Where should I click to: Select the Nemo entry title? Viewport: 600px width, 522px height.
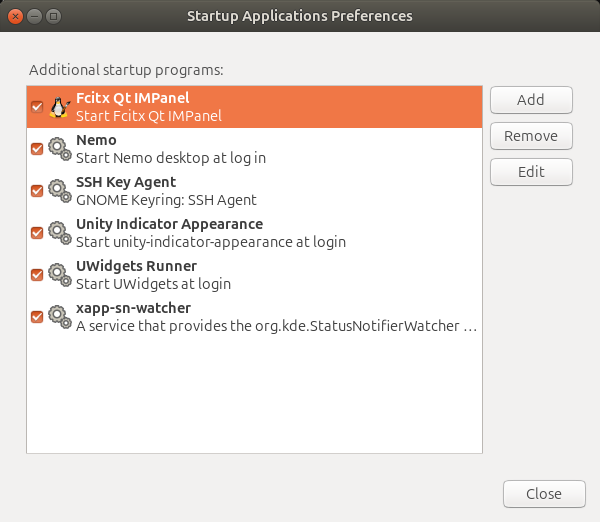96,140
